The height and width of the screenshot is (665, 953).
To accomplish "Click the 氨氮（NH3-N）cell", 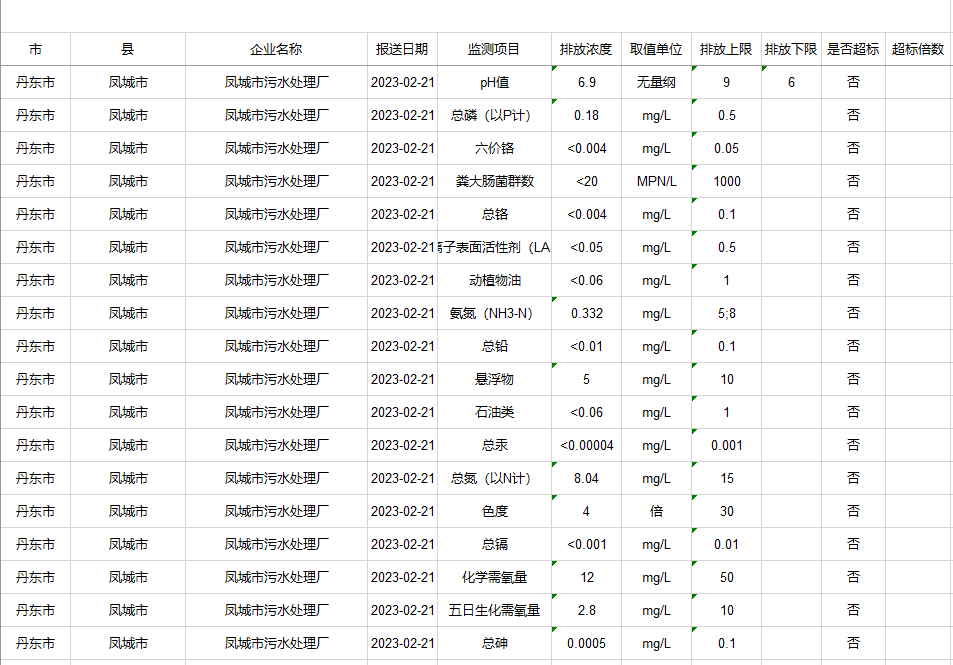I will click(494, 313).
